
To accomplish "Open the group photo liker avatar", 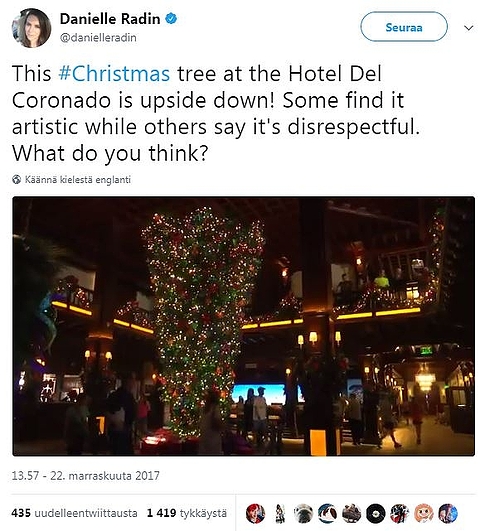I will pos(352,513).
